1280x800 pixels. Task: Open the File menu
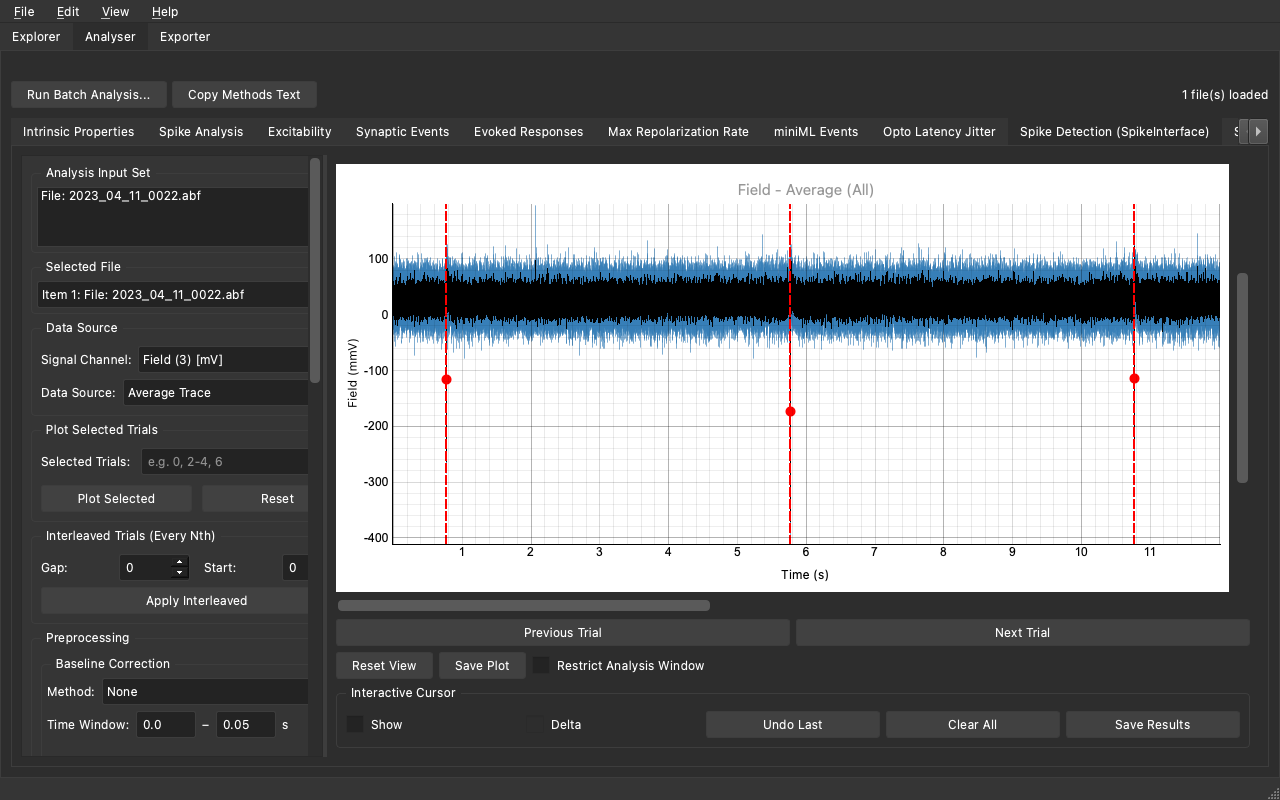tap(24, 12)
